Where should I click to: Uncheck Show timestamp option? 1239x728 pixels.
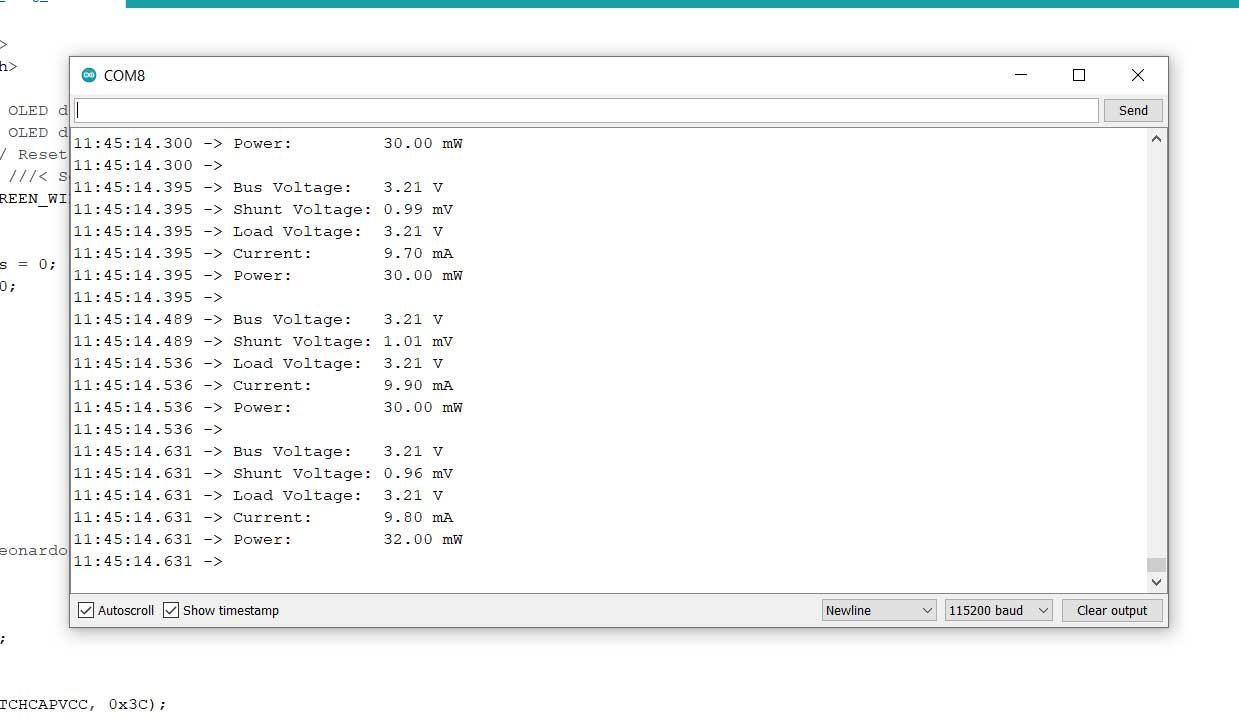coord(170,610)
